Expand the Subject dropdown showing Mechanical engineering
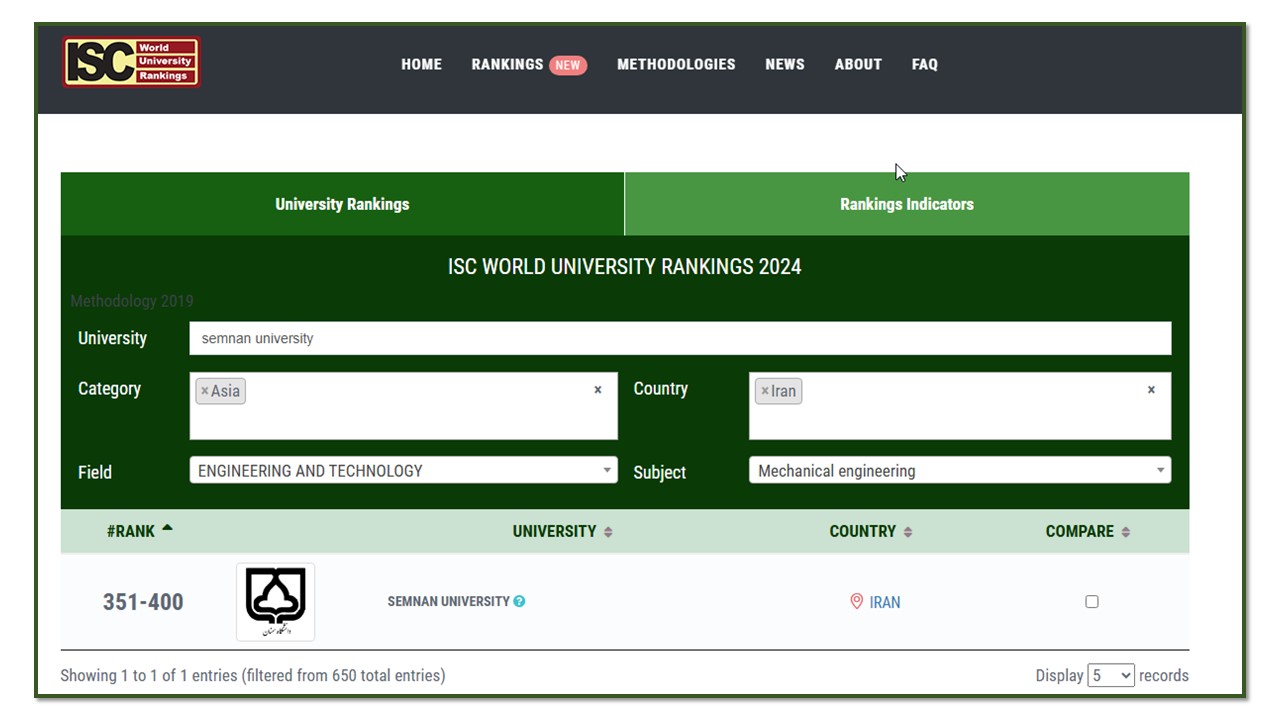 click(x=959, y=470)
